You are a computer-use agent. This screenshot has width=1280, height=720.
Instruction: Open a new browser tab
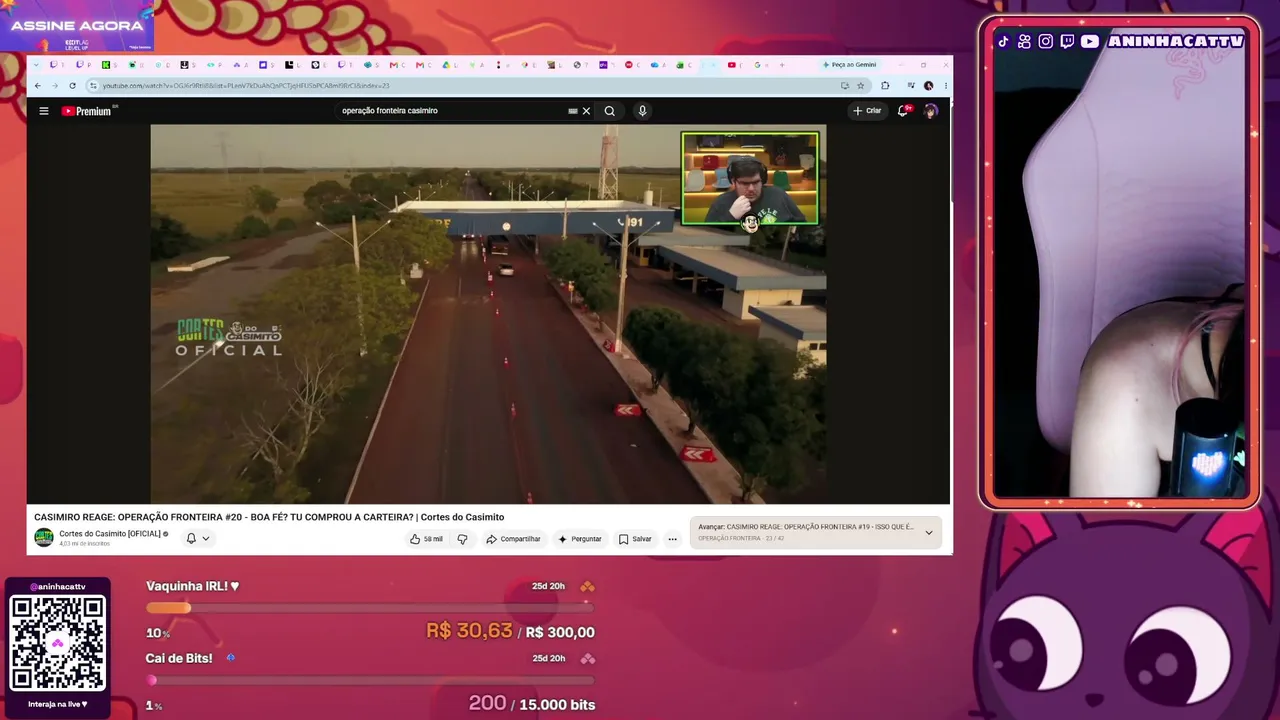(783, 65)
